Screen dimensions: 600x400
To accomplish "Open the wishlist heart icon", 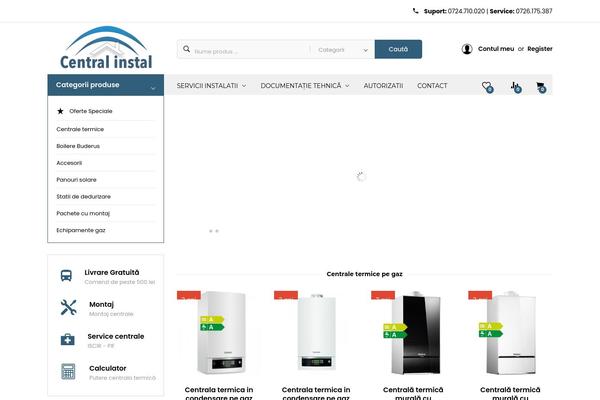I will point(487,87).
